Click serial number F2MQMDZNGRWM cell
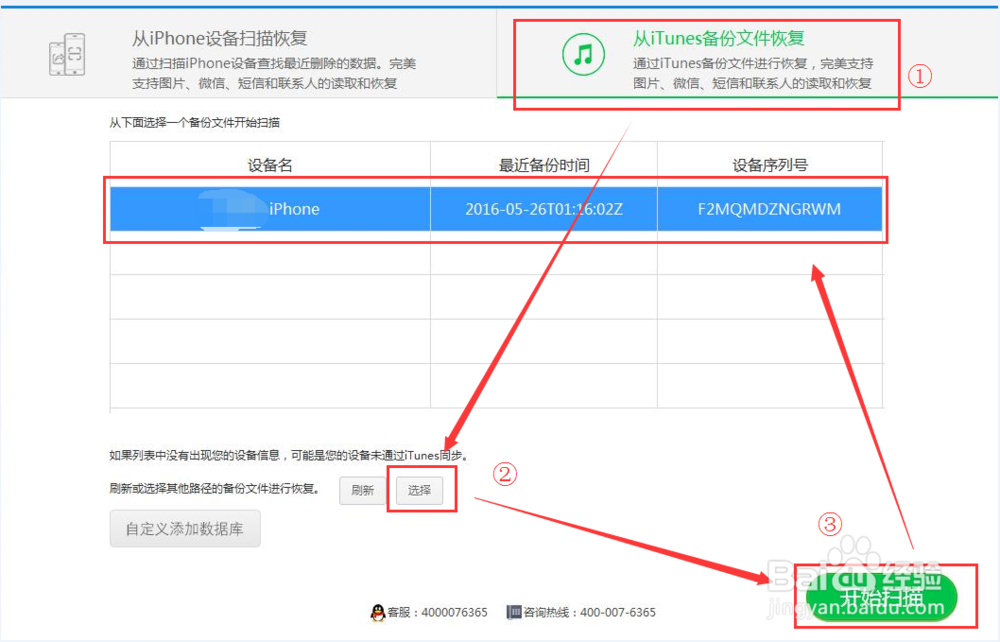Viewport: 1000px width, 642px height. point(769,209)
